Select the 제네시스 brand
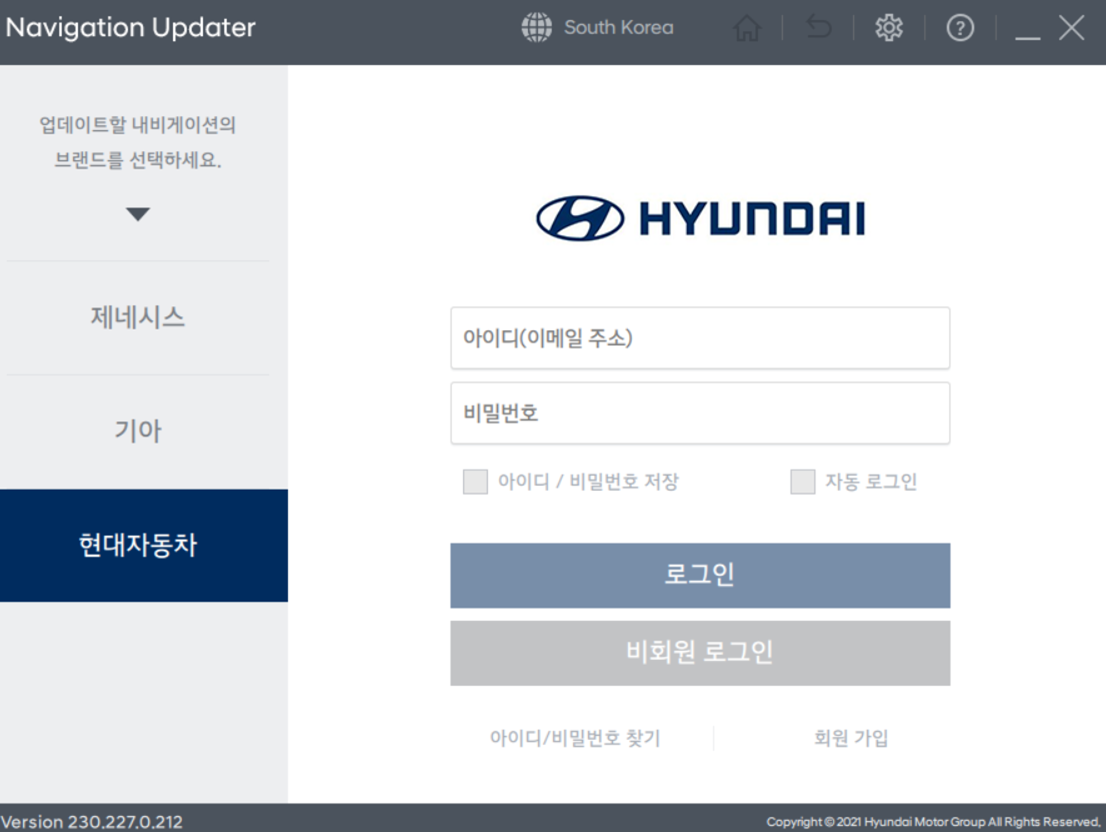 (x=138, y=317)
